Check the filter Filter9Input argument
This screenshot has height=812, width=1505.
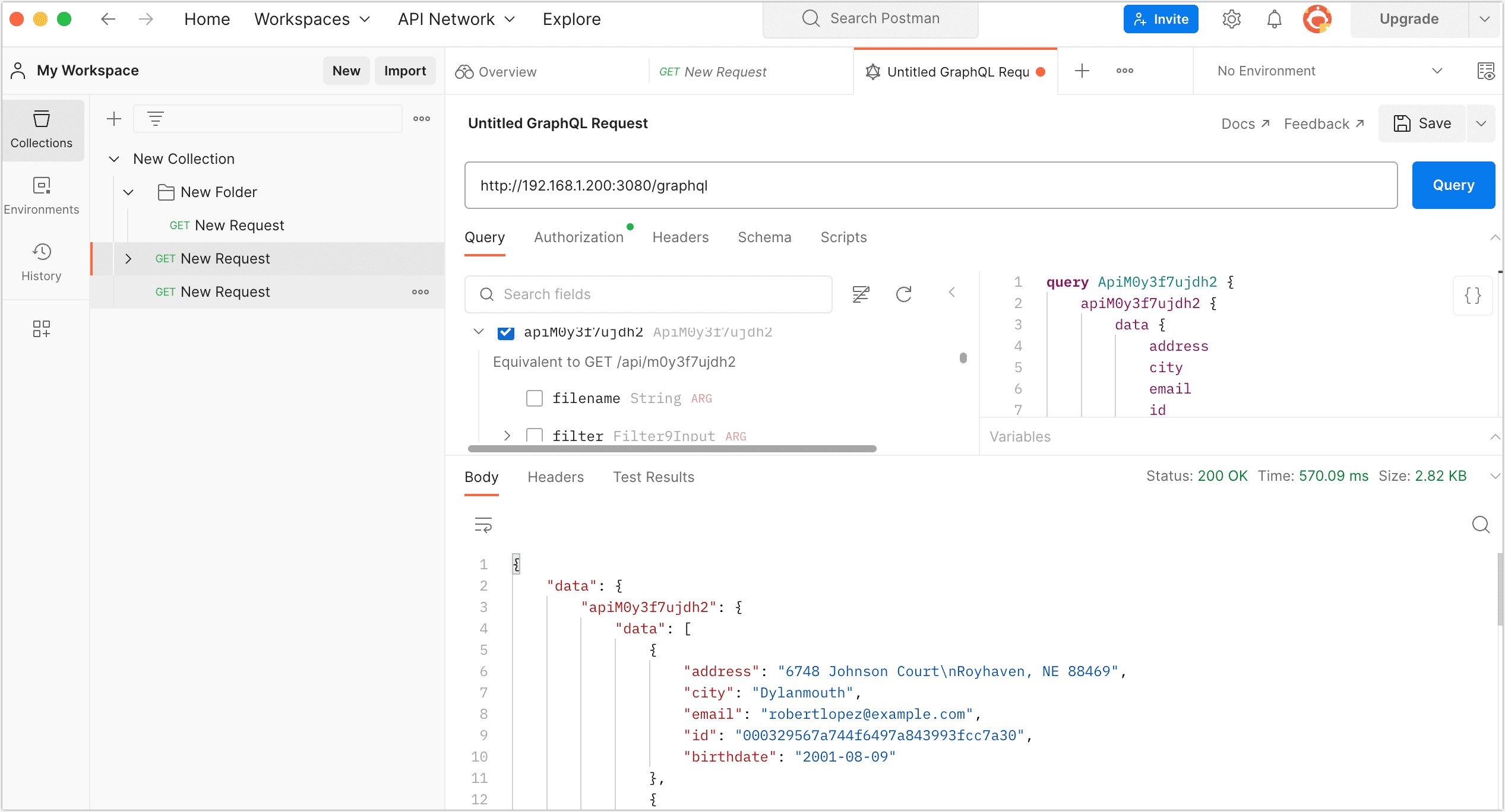535,436
